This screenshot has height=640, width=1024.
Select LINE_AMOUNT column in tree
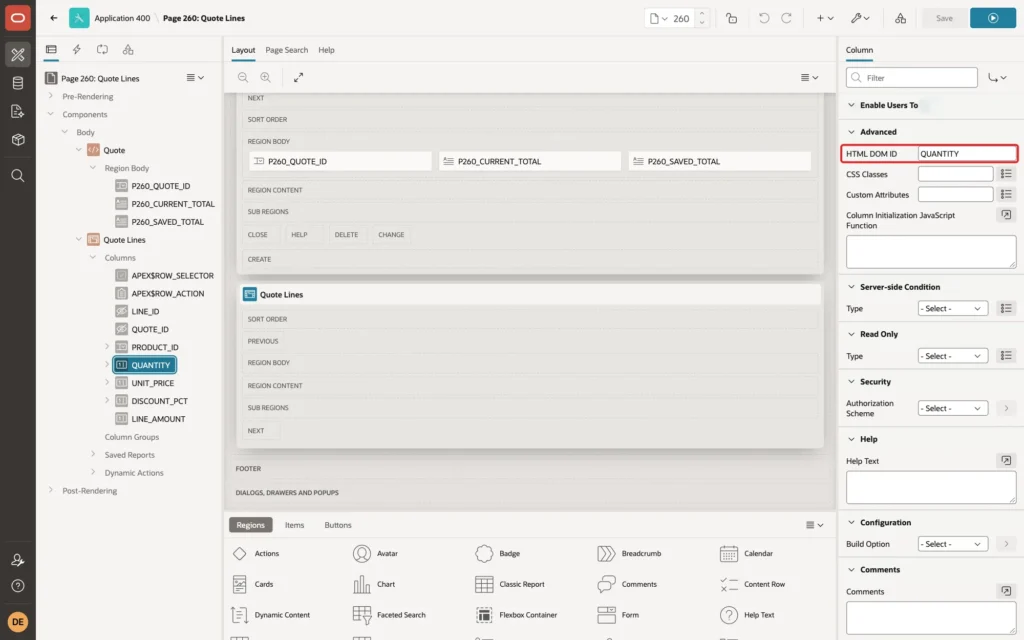(x=158, y=419)
